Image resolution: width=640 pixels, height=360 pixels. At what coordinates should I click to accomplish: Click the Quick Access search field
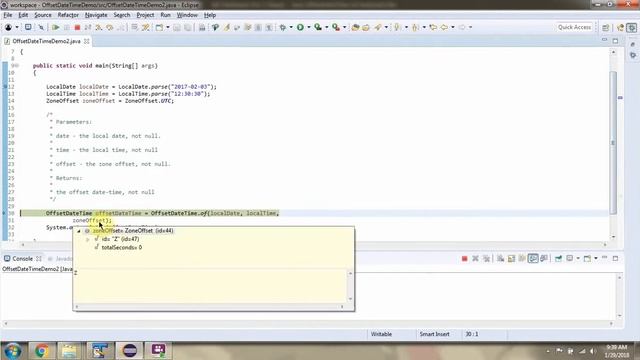574,27
